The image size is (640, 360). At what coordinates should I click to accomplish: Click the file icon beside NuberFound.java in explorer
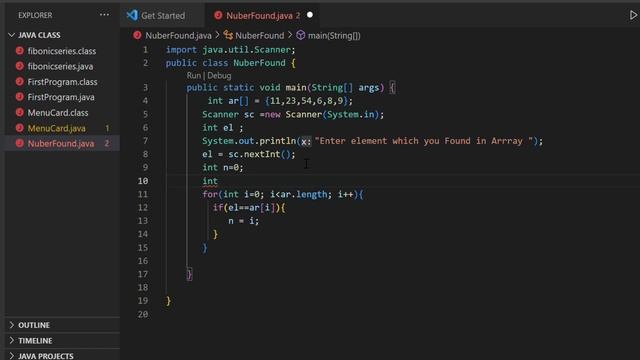(x=20, y=143)
